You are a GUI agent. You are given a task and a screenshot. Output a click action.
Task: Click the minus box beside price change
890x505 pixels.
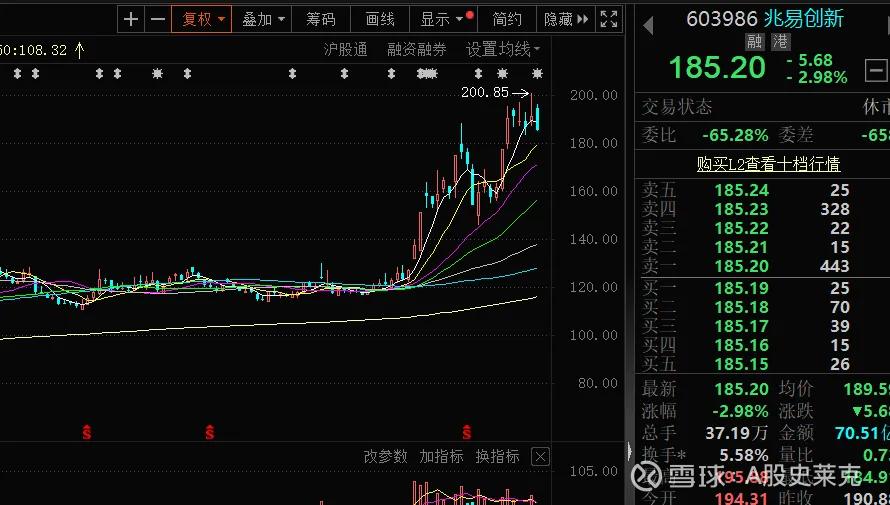(x=875, y=71)
